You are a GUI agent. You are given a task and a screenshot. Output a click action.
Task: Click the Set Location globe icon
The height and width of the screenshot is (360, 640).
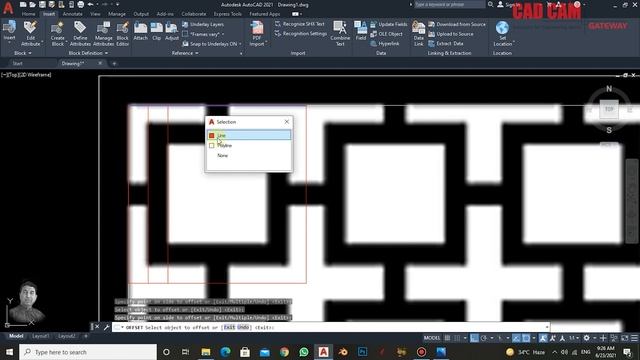(x=502, y=28)
